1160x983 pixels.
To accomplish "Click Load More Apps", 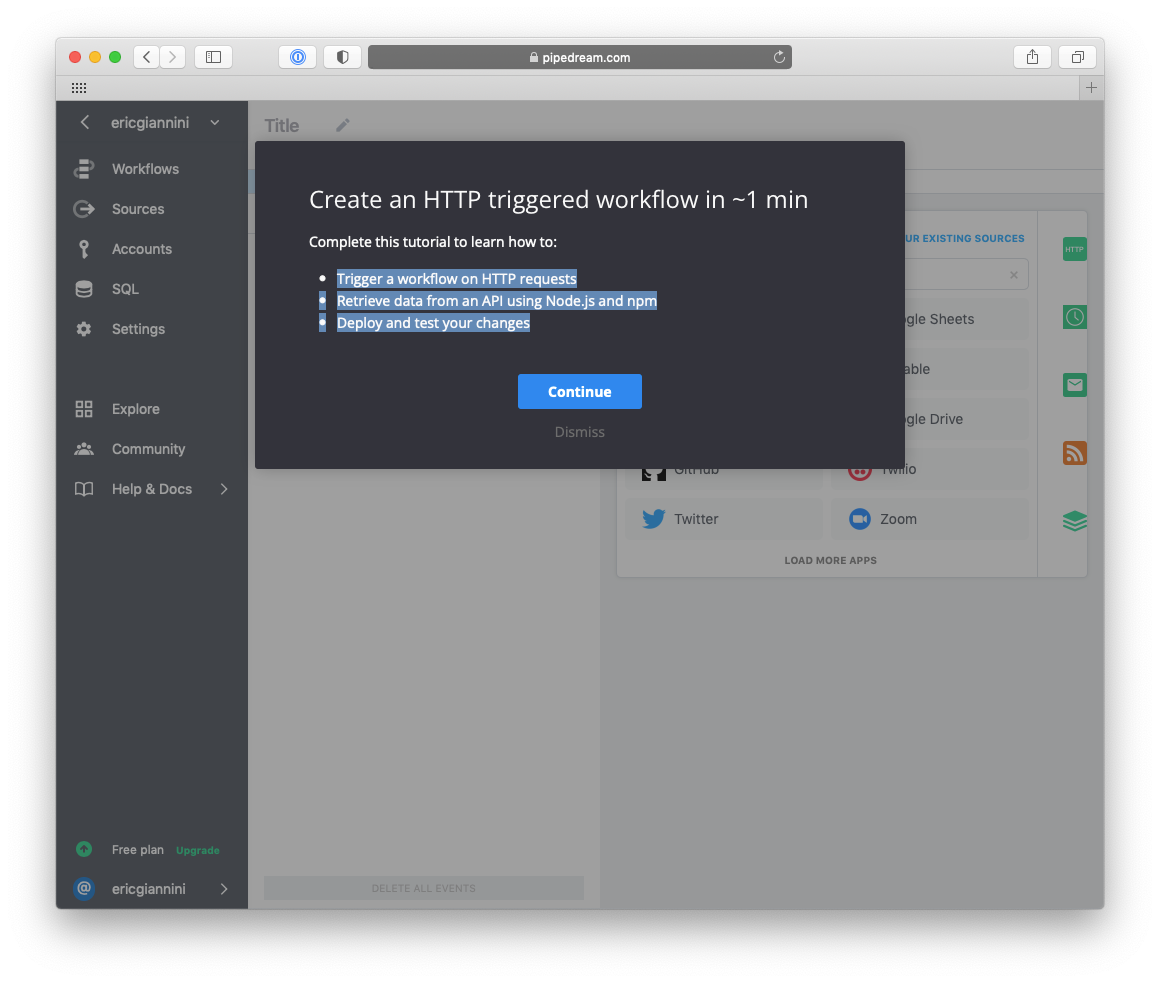I will tap(830, 561).
